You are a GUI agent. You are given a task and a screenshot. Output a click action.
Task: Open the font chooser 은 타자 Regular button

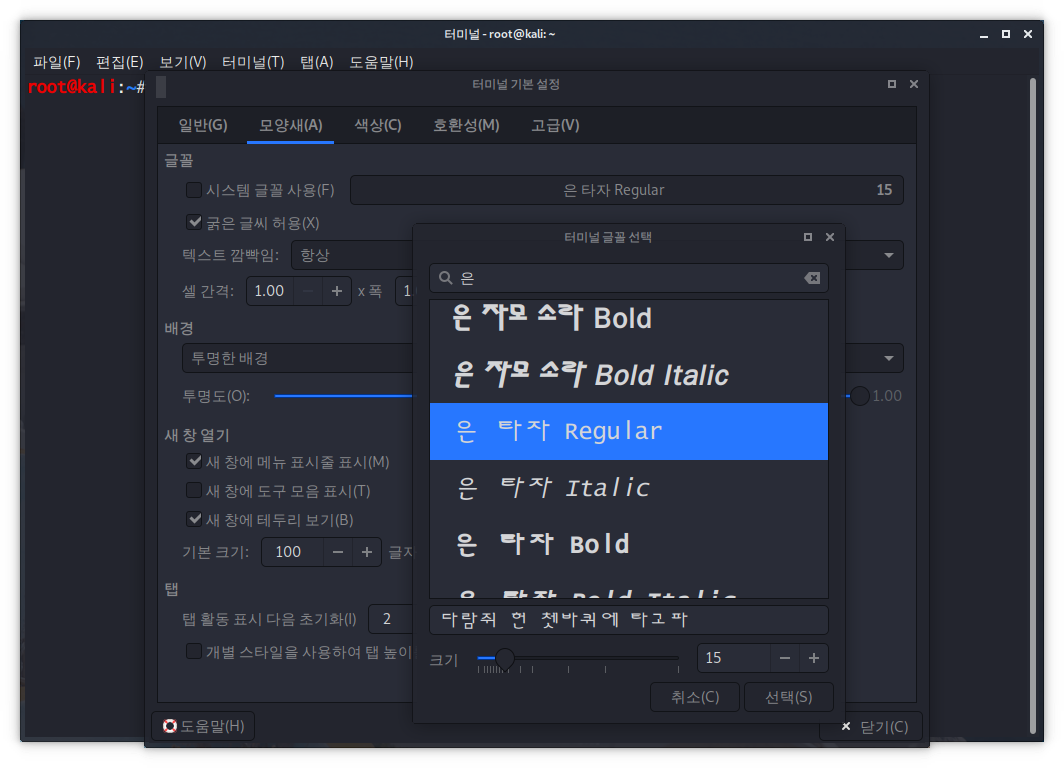626,190
